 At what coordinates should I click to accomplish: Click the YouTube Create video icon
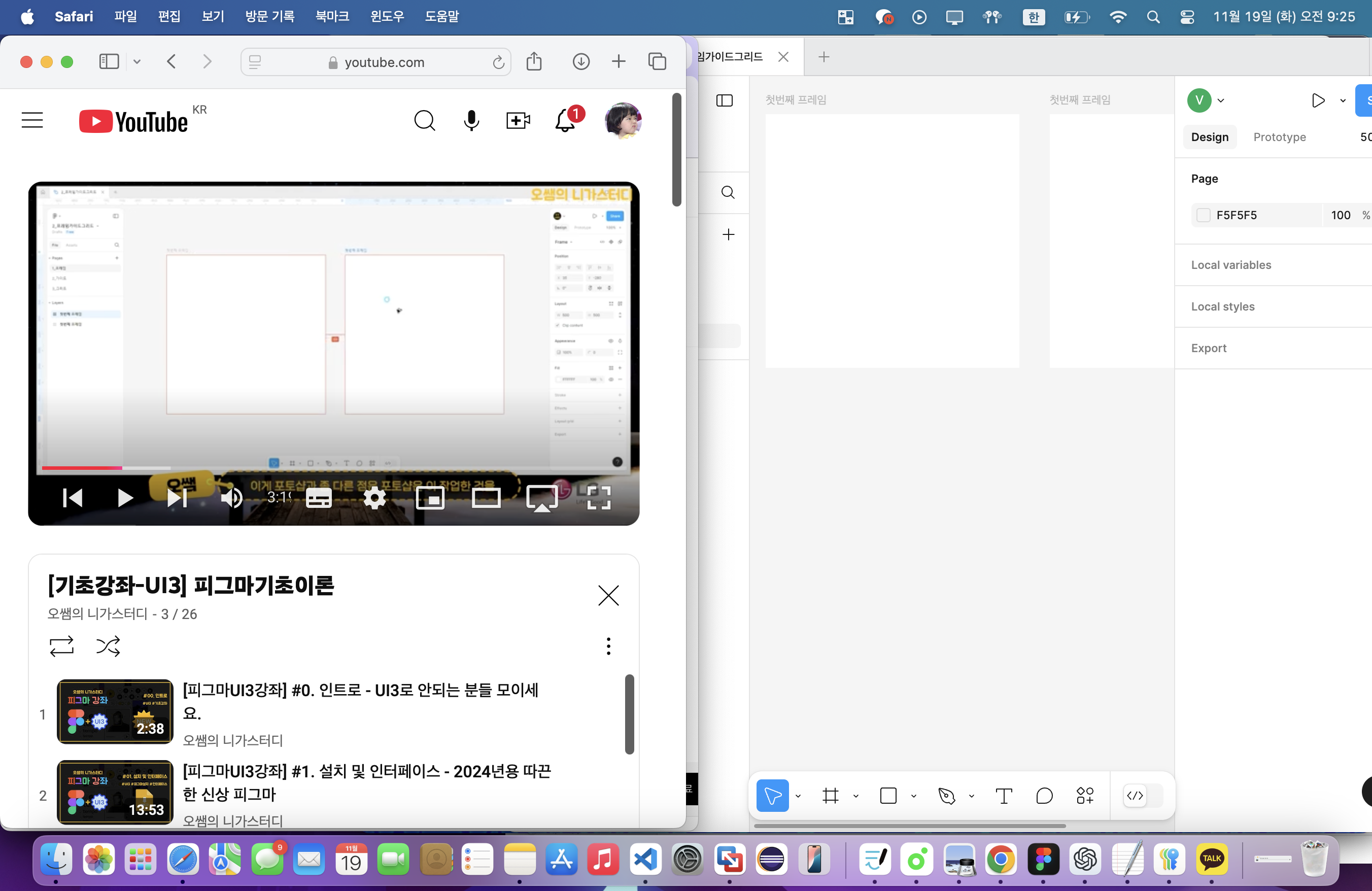pos(518,120)
